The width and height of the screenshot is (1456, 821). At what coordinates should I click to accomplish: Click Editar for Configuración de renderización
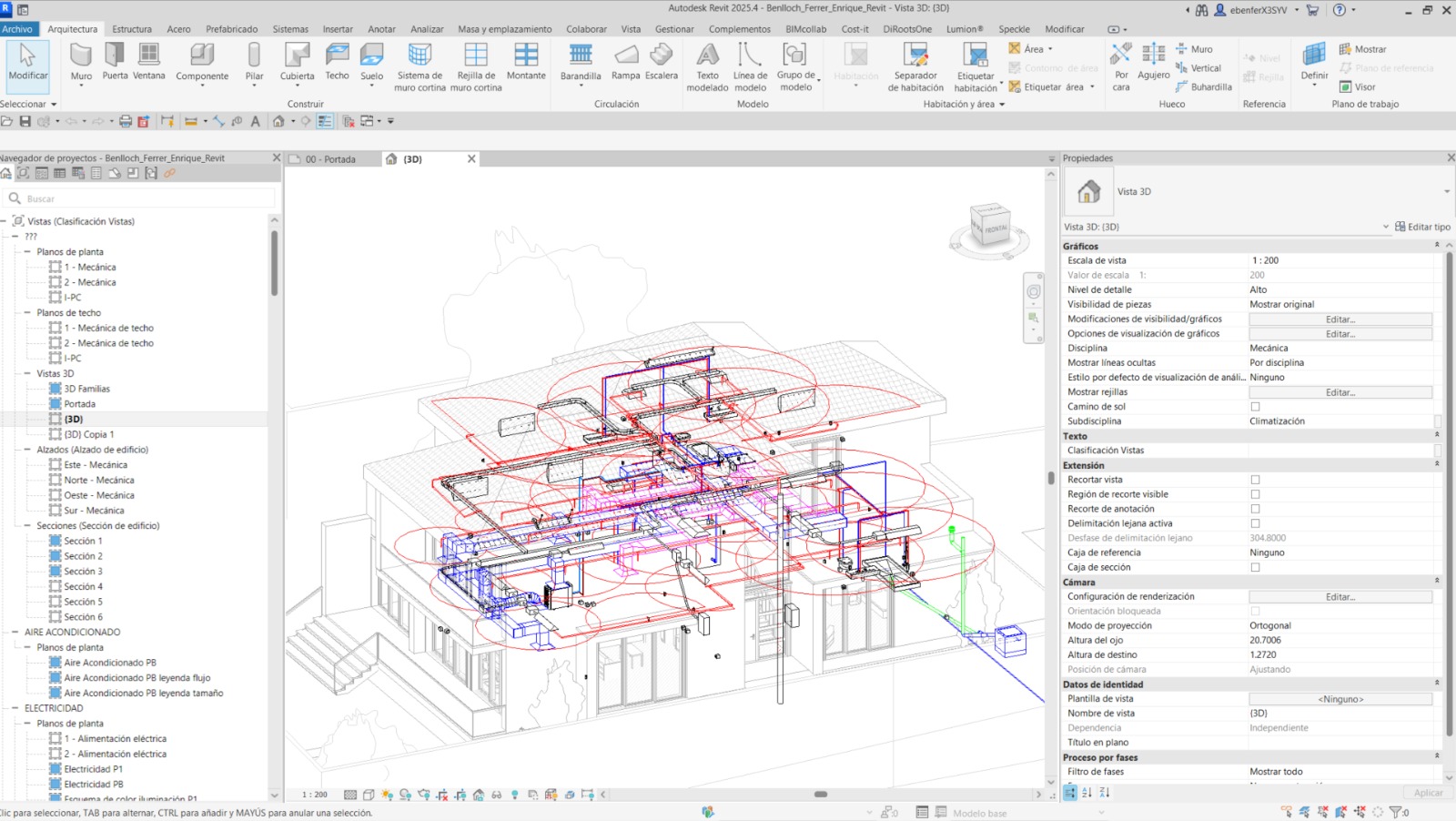click(1340, 597)
